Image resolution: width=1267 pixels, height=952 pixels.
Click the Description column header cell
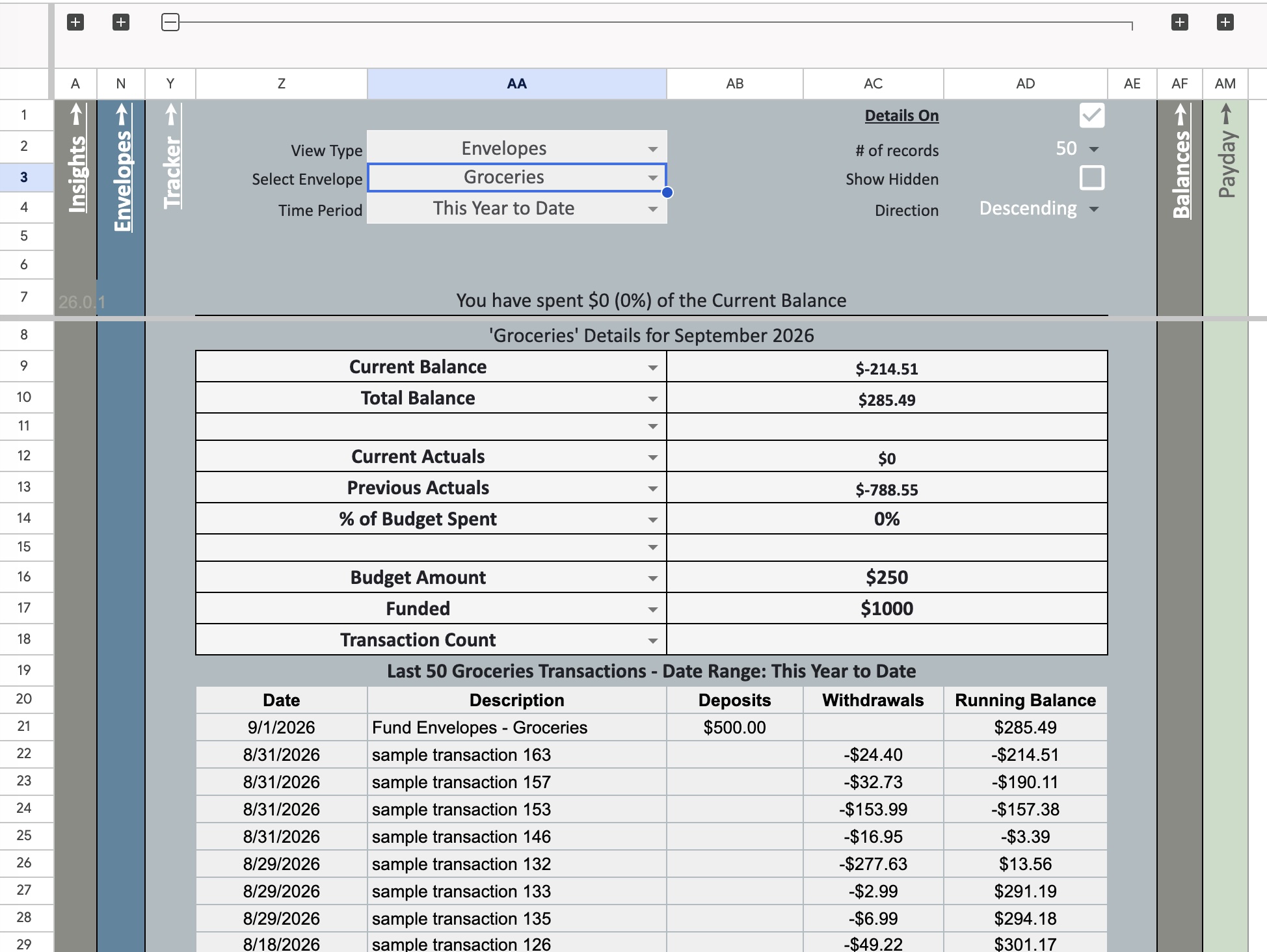tap(517, 700)
